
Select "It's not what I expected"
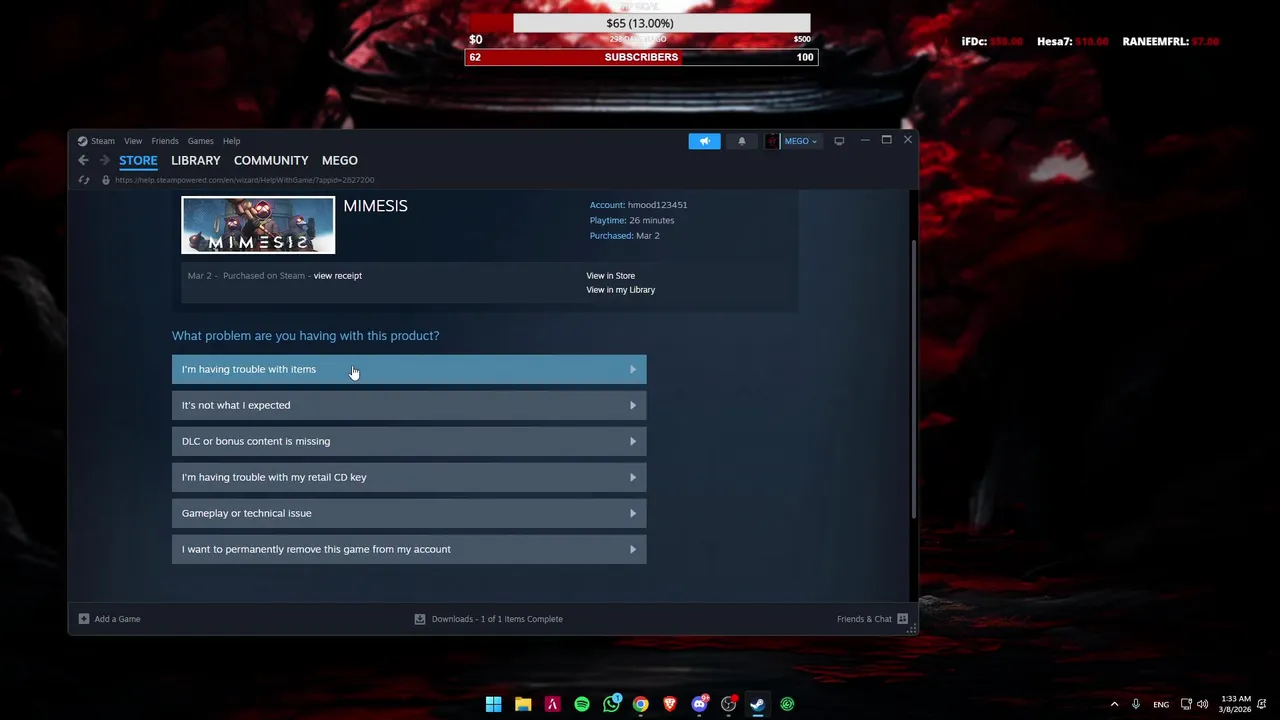point(409,405)
